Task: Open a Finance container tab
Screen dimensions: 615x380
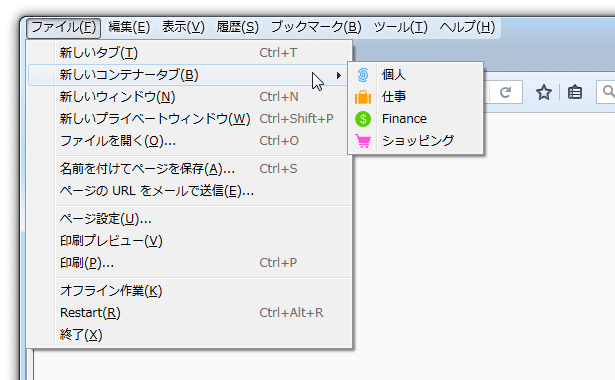Action: click(x=415, y=118)
